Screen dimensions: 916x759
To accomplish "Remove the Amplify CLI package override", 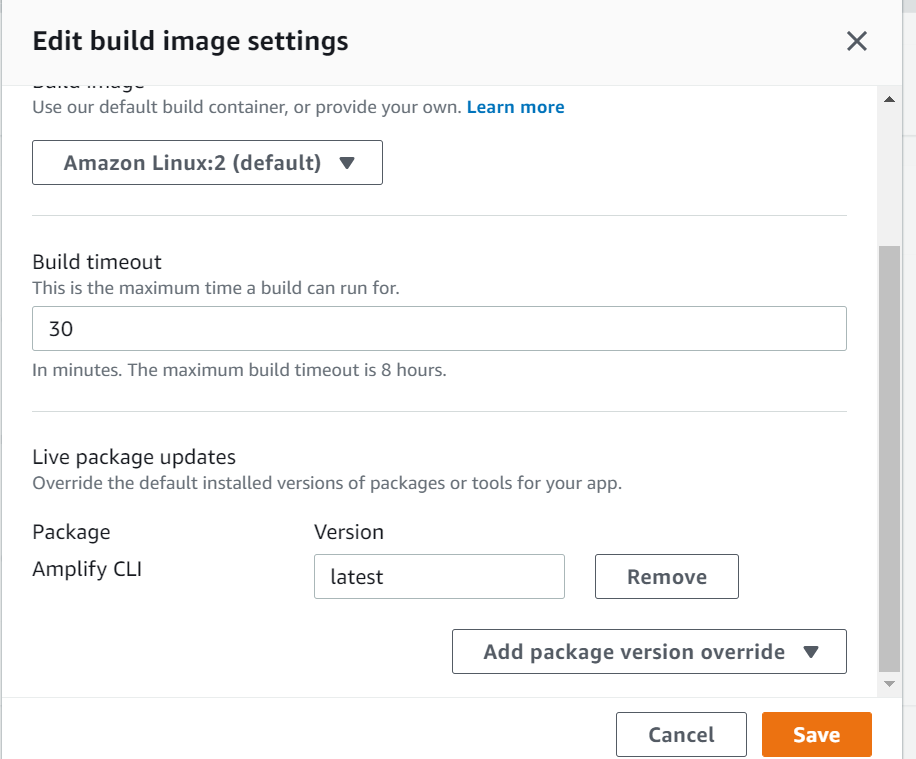I will pyautogui.click(x=666, y=577).
